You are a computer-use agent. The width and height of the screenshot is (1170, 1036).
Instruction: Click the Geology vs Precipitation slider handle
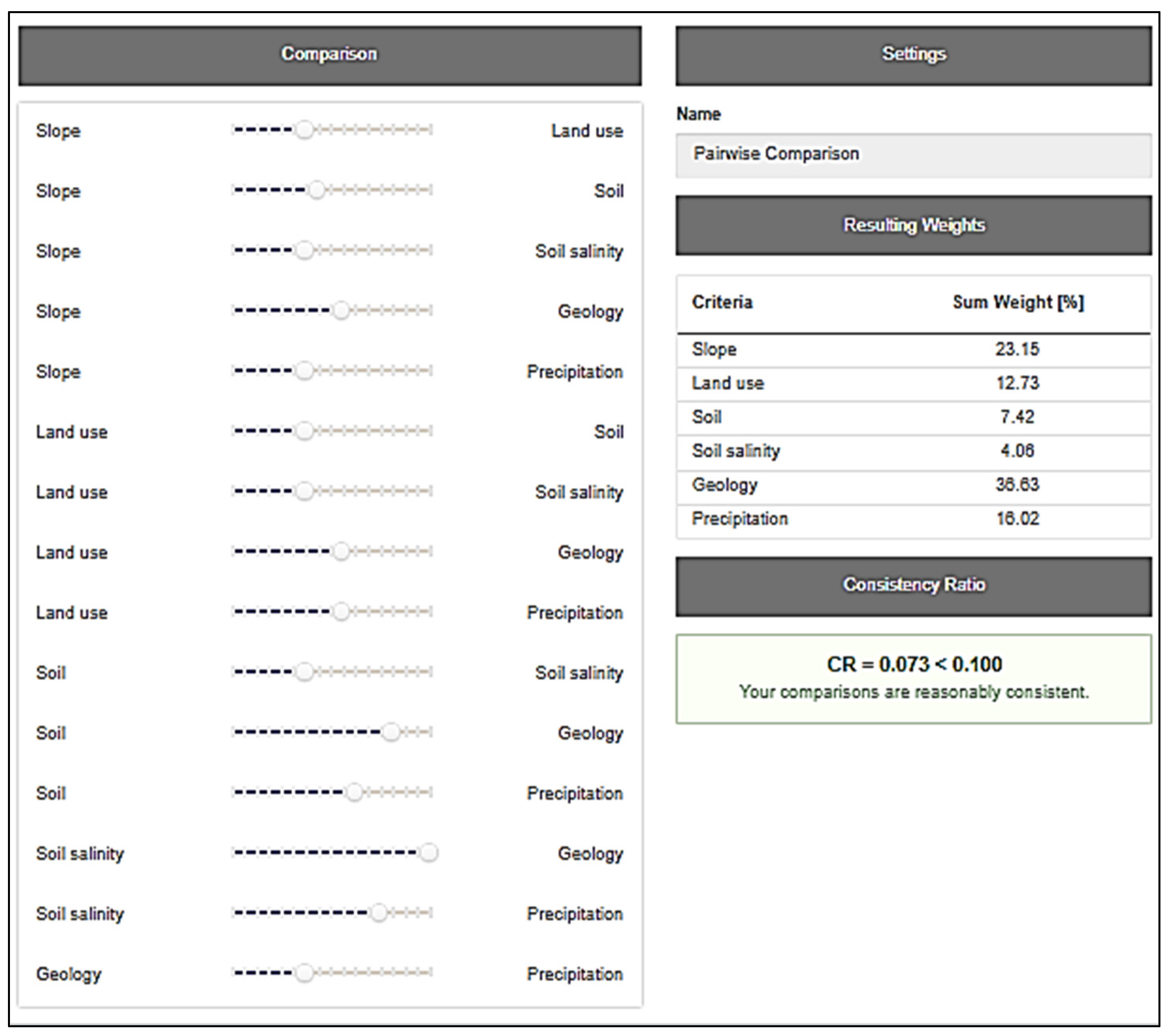click(x=305, y=972)
